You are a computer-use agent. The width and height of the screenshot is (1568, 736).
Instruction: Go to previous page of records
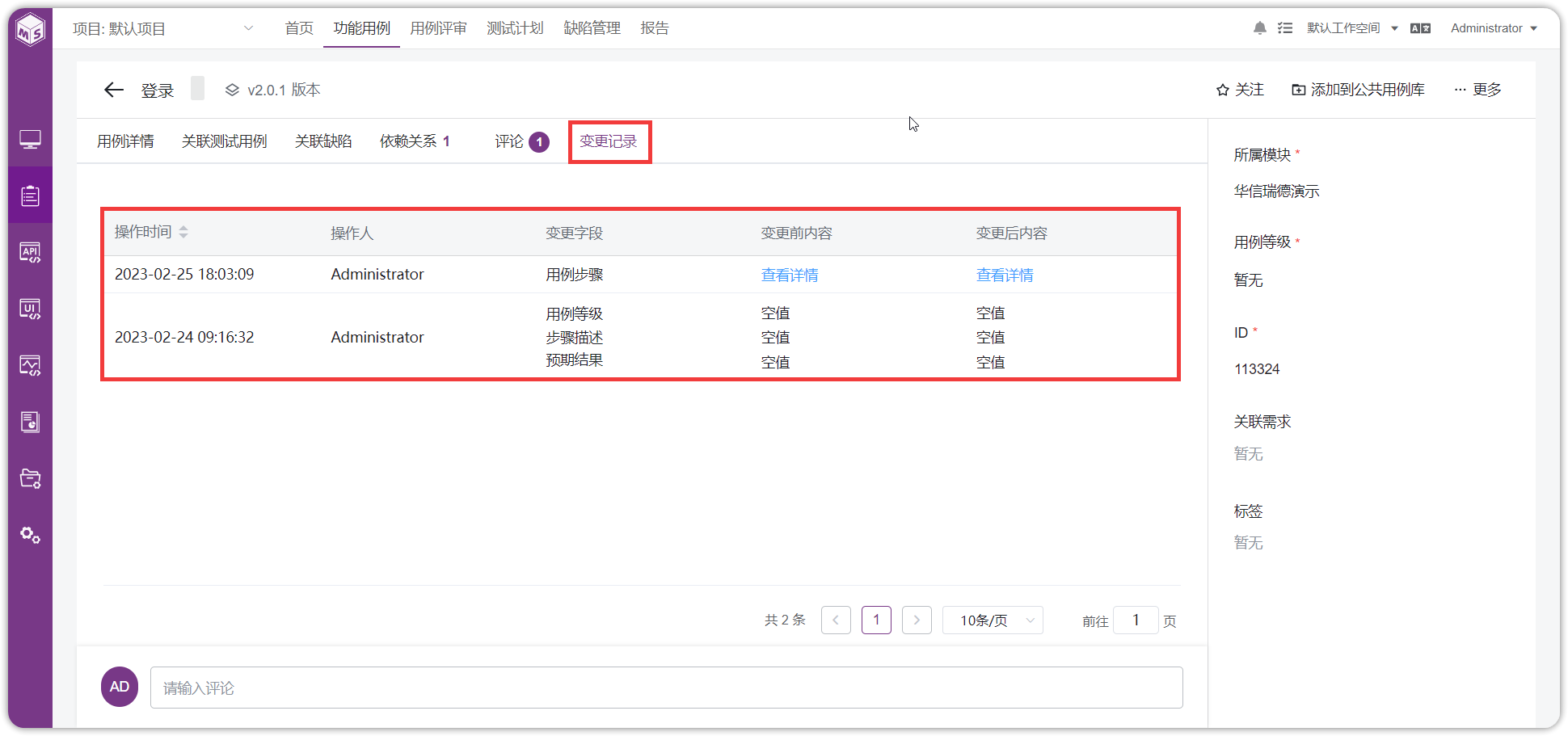pyautogui.click(x=836, y=620)
